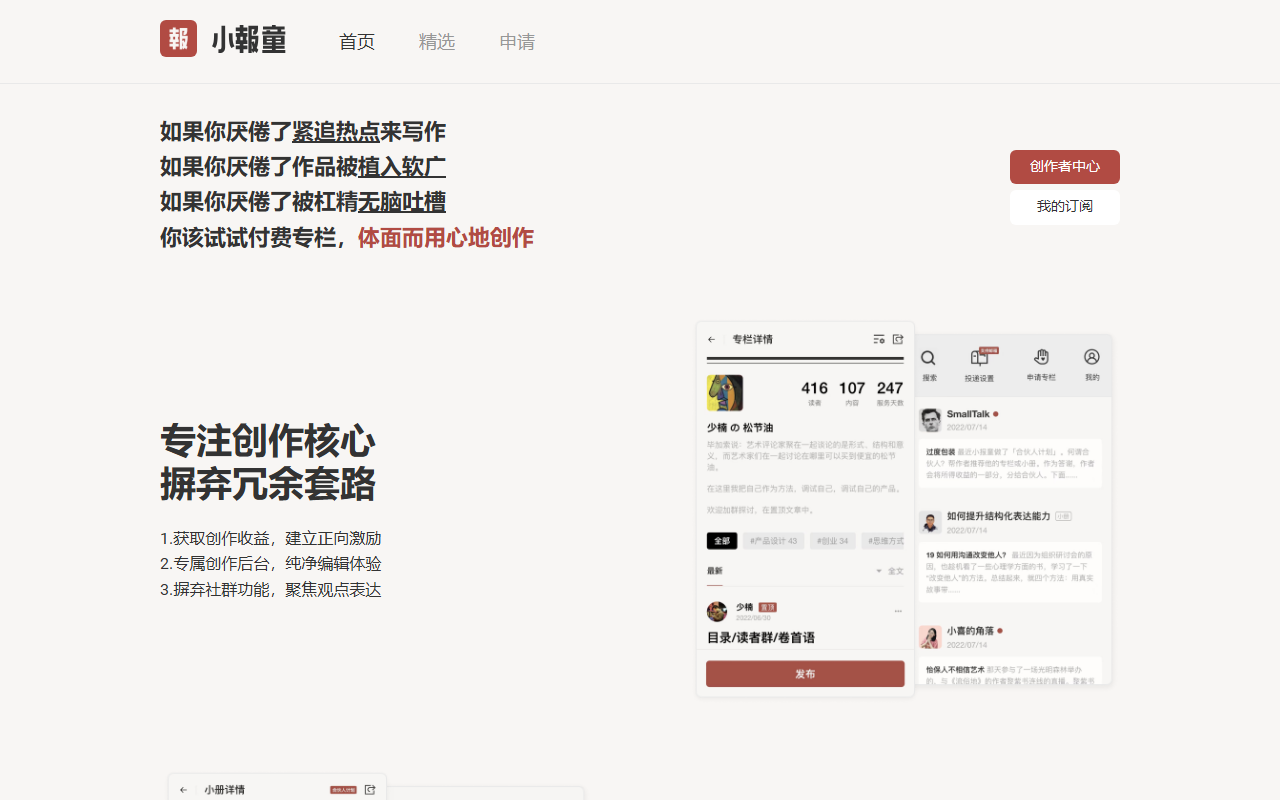1280x800 pixels.
Task: Click the 107 内容 count
Action: click(852, 392)
